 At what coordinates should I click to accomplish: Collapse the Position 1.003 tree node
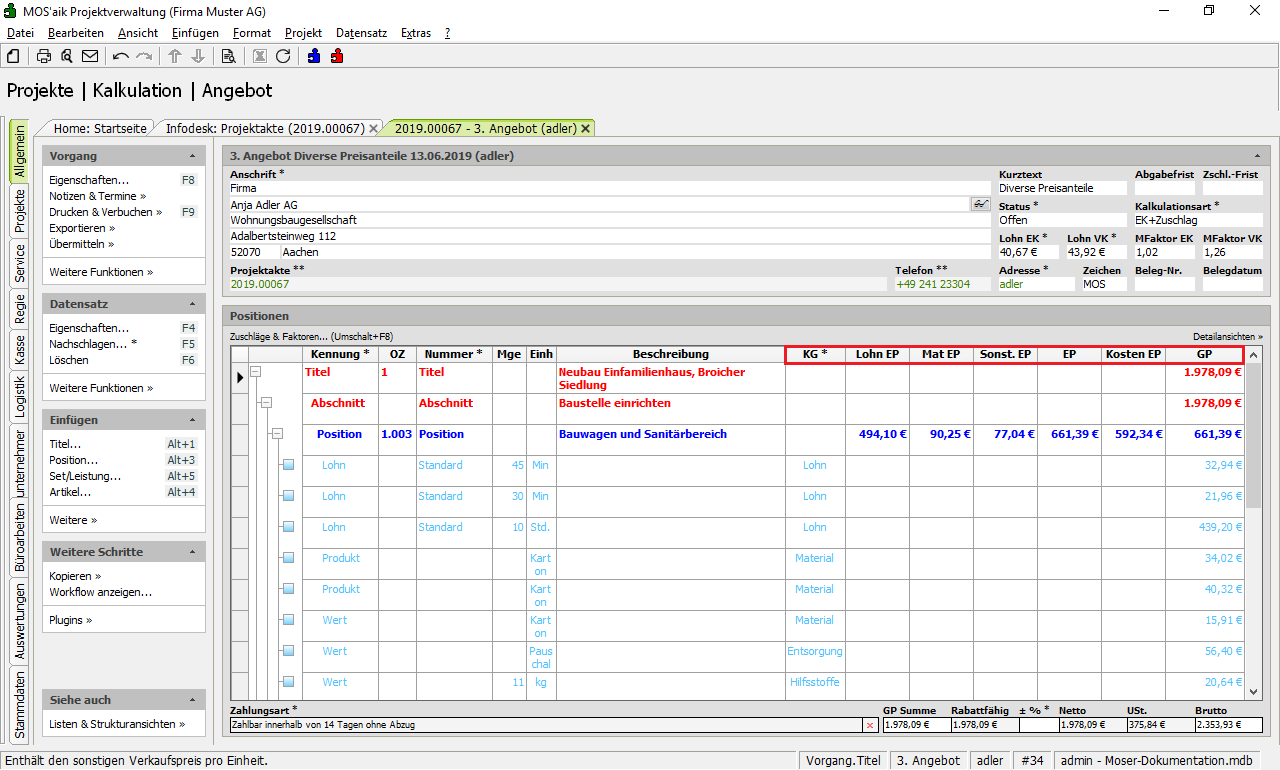pos(277,434)
